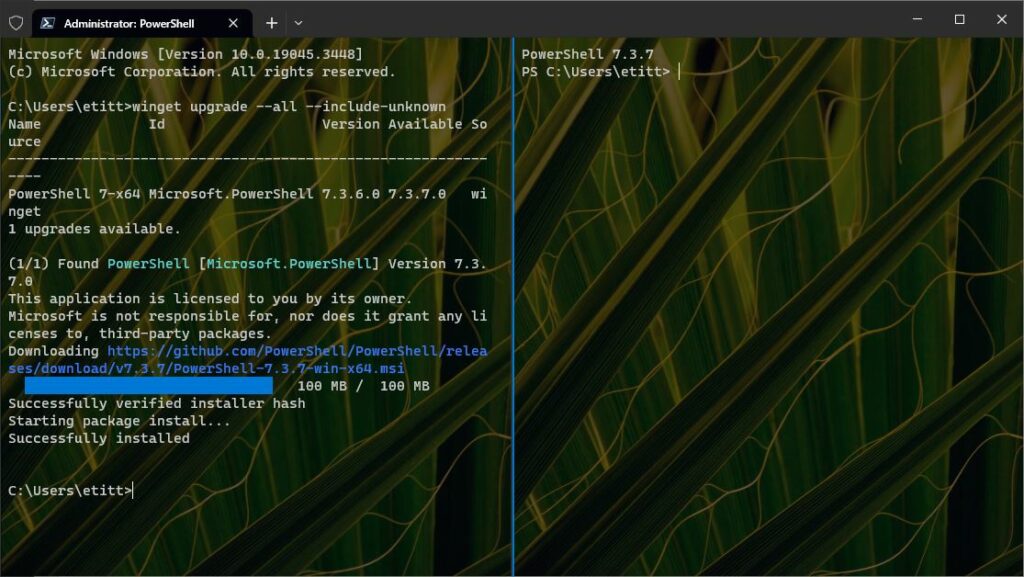1024x577 pixels.
Task: Click the 'Starting package install...' line
Action: point(119,420)
